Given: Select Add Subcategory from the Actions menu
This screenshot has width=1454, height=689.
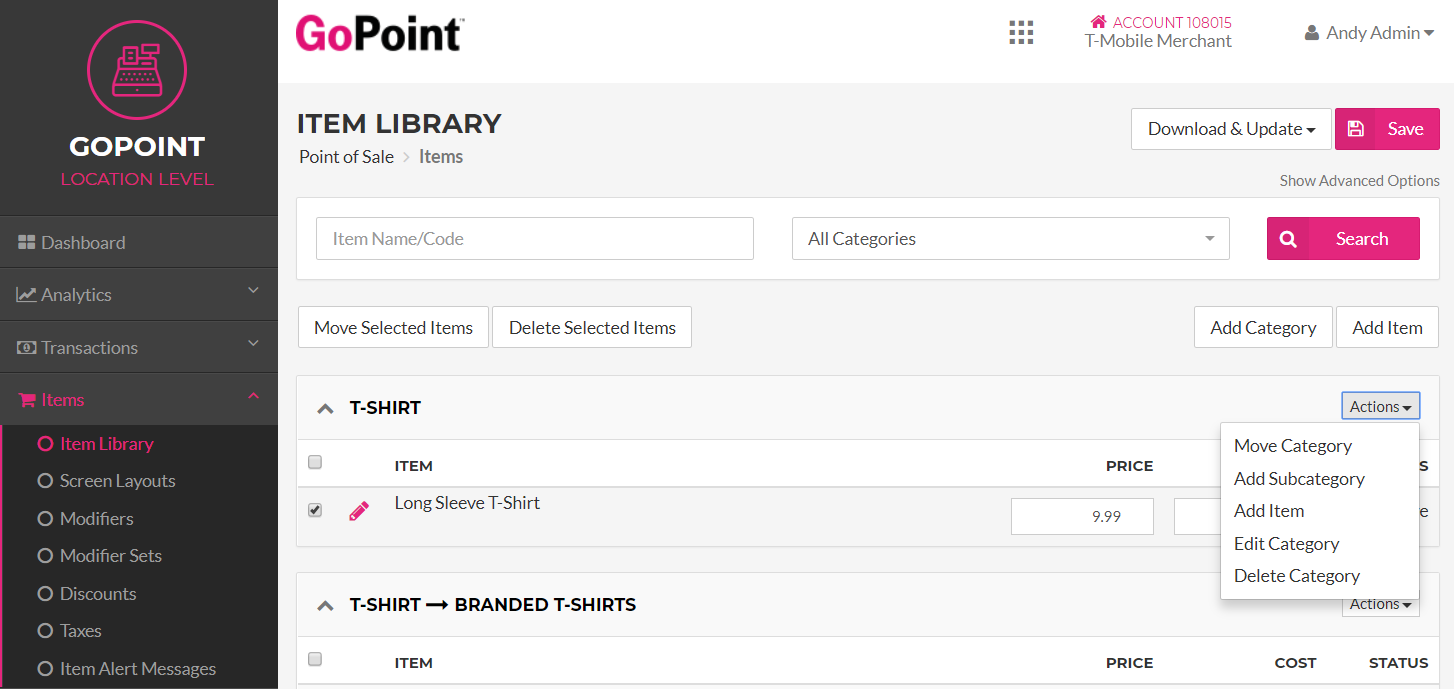Looking at the screenshot, I should click(x=1299, y=478).
